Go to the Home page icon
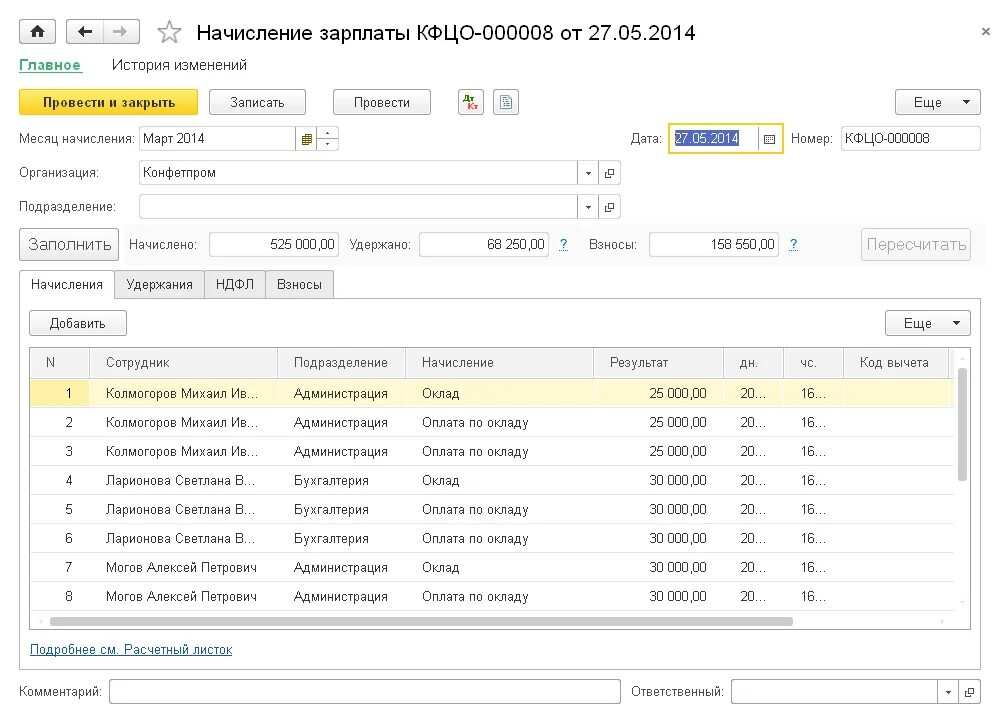1008x718 pixels. 37,31
